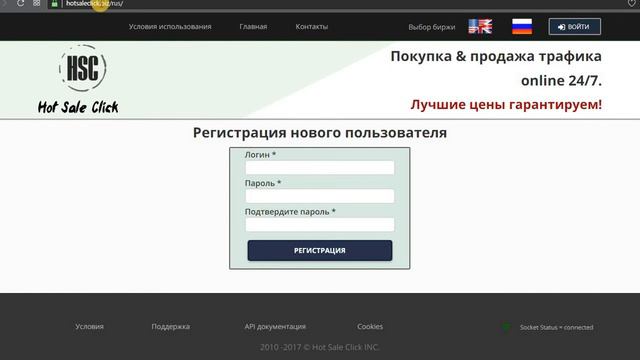Screen dimensions: 640x360
Task: Submit form with РЕГИСТРАЦИЯ button
Action: (x=320, y=250)
